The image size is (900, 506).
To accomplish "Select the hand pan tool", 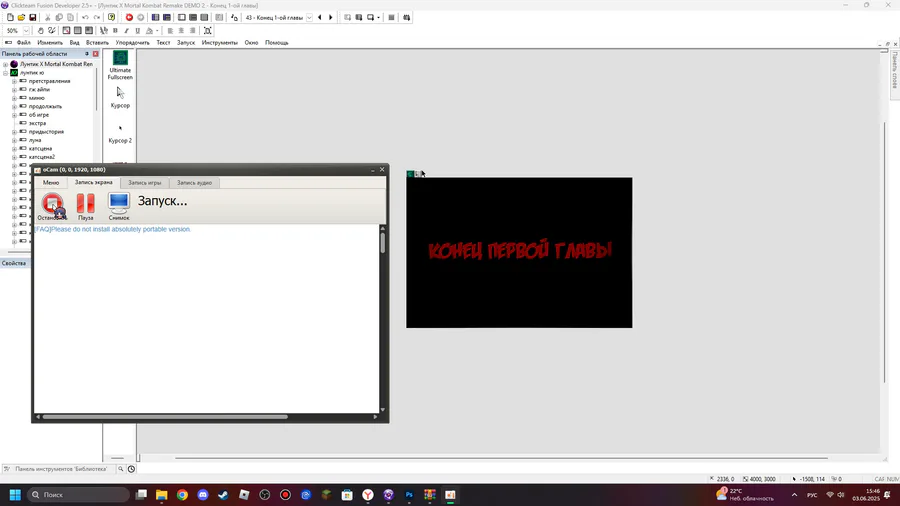I will pyautogui.click(x=40, y=30).
